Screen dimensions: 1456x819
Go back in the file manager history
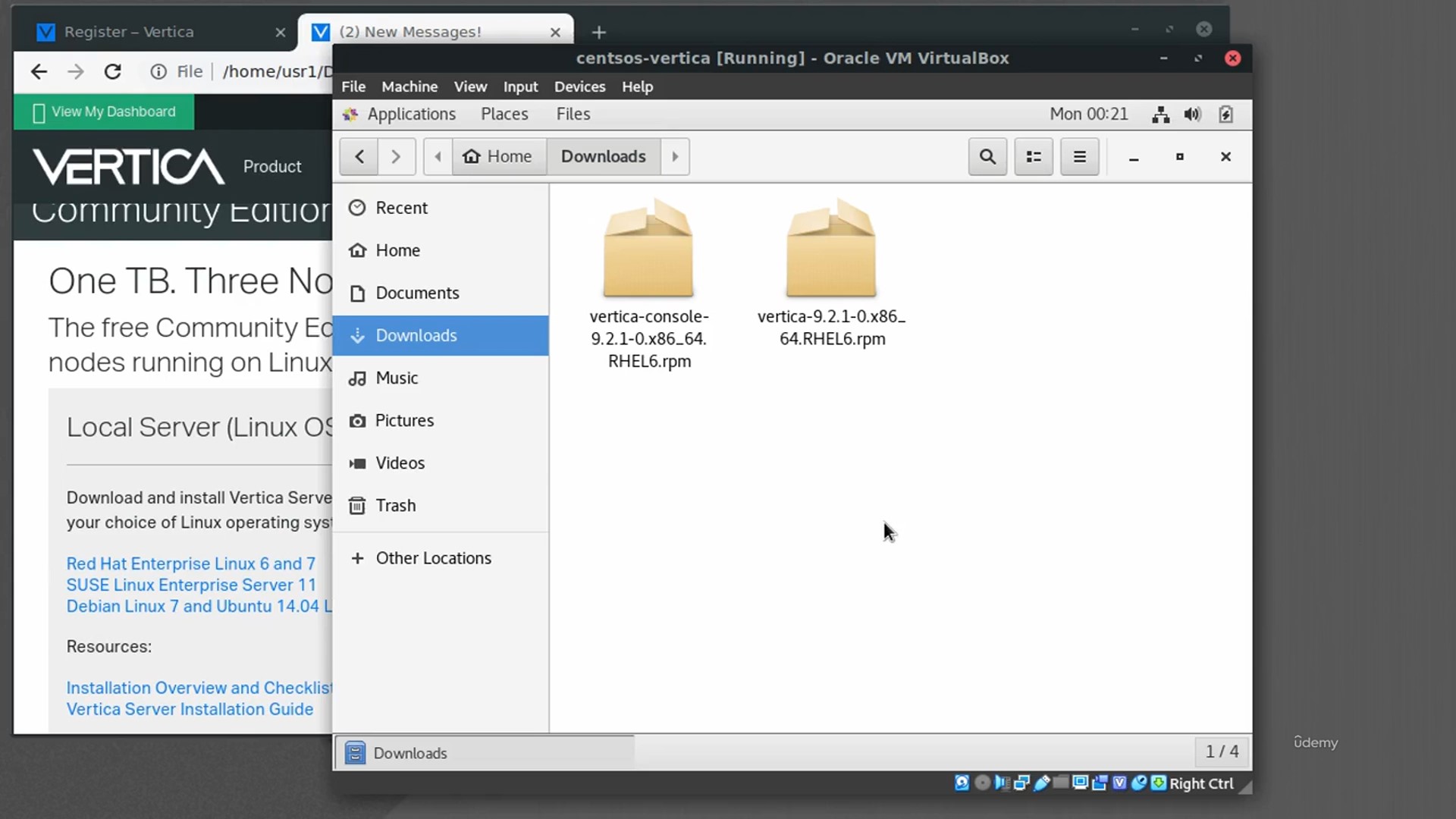pos(359,156)
